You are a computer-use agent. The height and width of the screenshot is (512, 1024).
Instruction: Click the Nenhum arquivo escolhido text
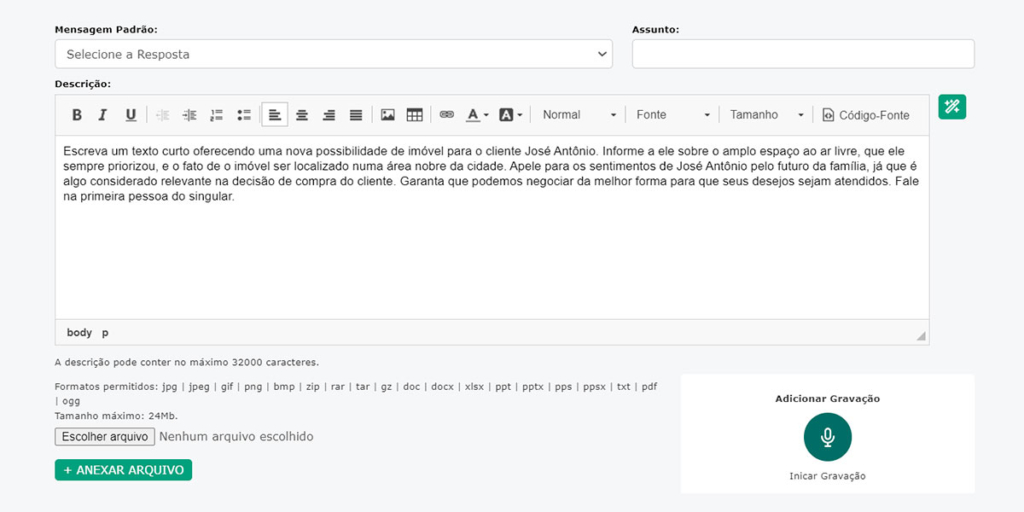pos(236,436)
